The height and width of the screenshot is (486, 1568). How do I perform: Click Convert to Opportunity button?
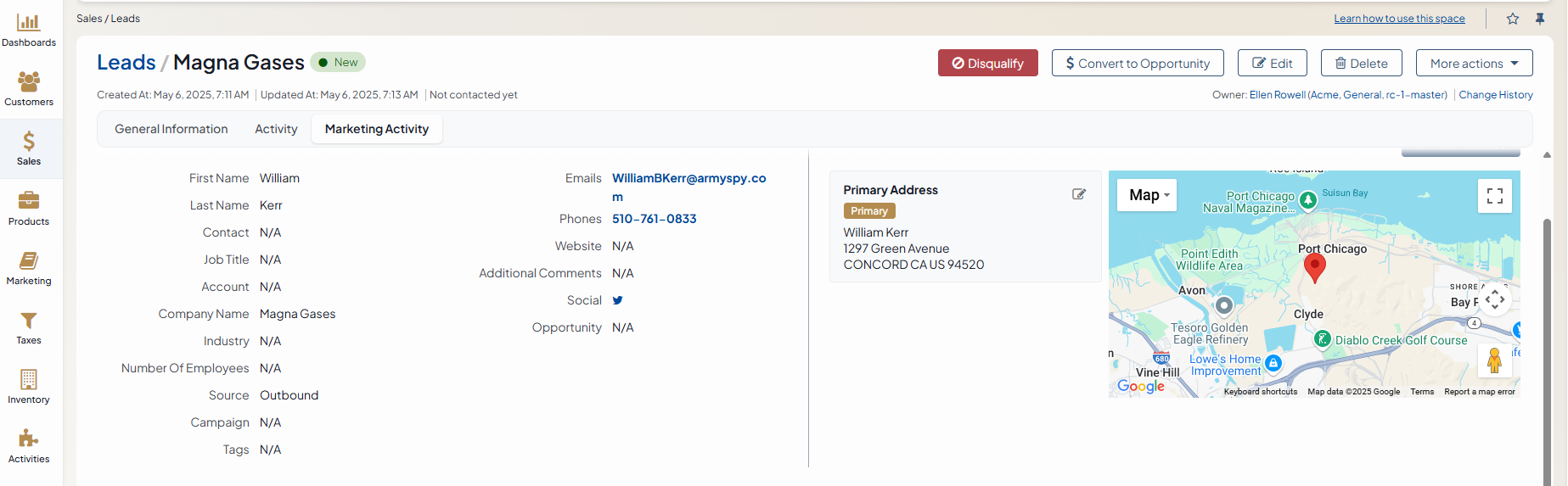1137,64
